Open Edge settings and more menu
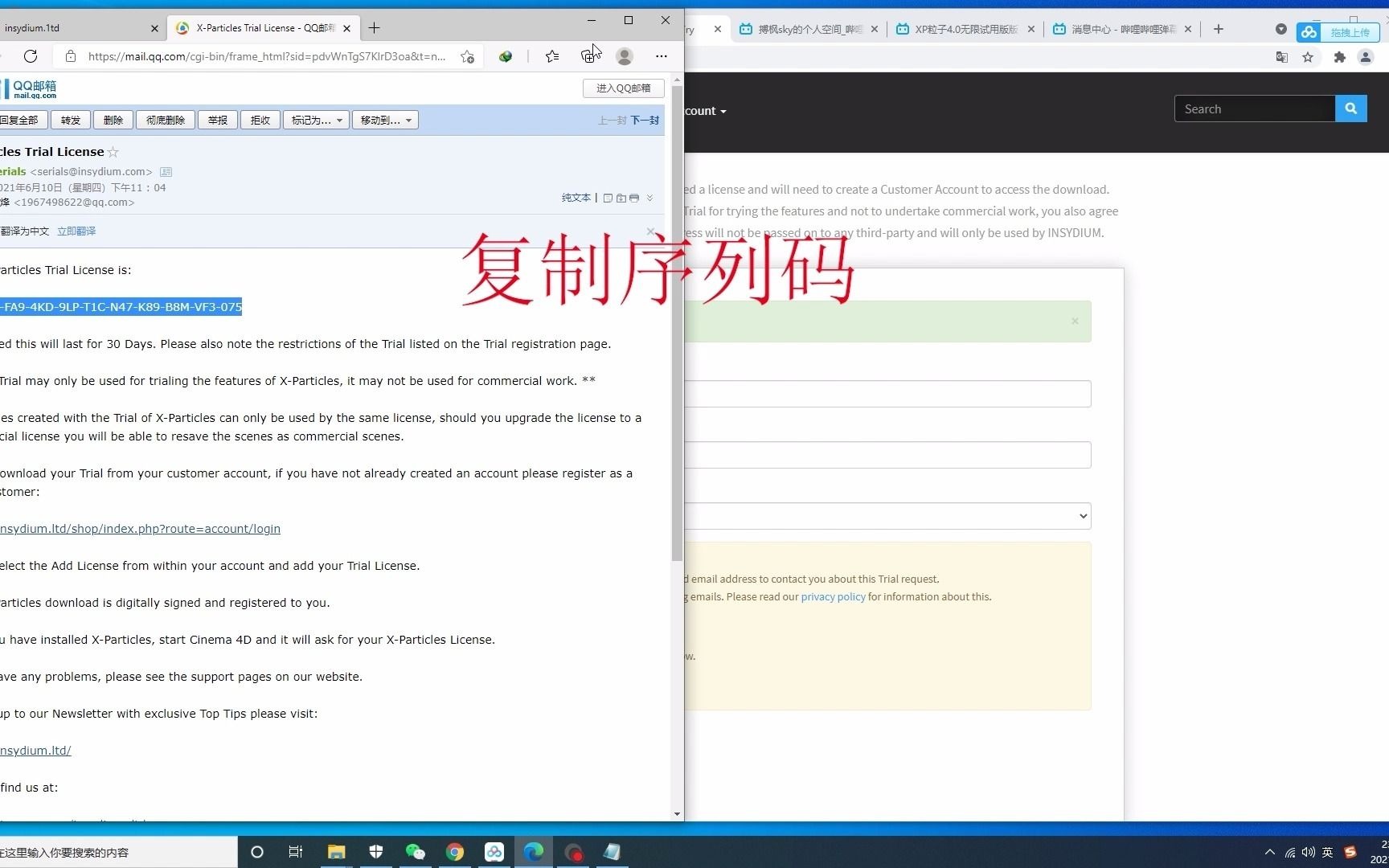Screen dimensions: 1389x868 (x=661, y=56)
